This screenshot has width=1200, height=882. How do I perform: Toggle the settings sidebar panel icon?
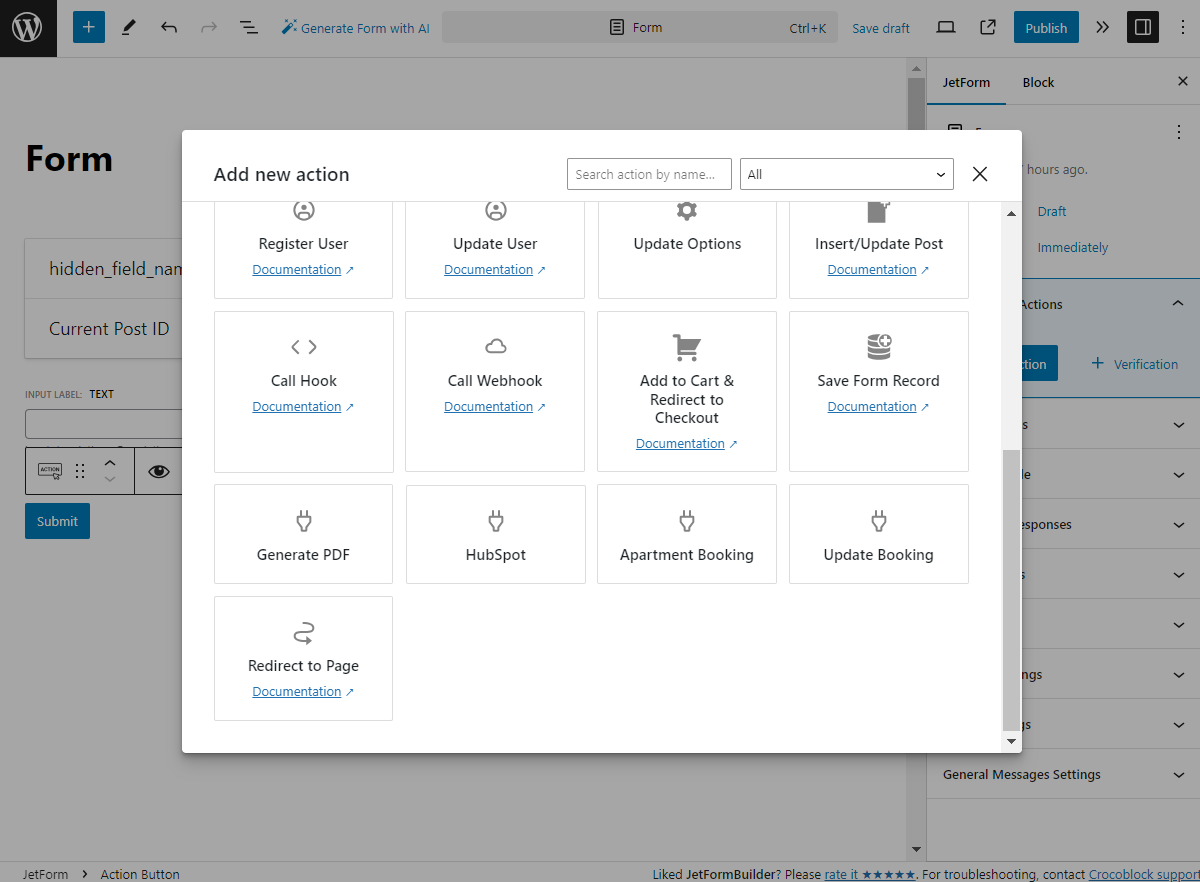(1142, 27)
